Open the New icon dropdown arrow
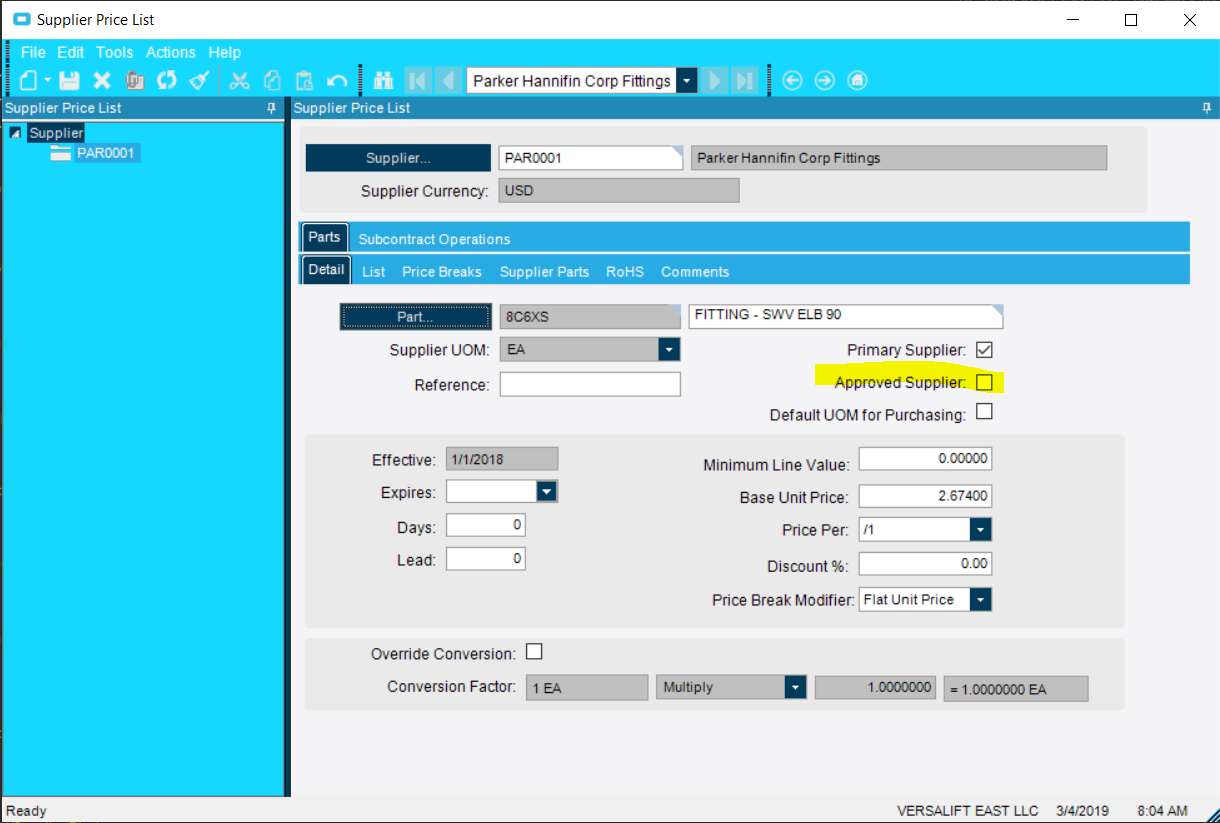 coord(47,81)
